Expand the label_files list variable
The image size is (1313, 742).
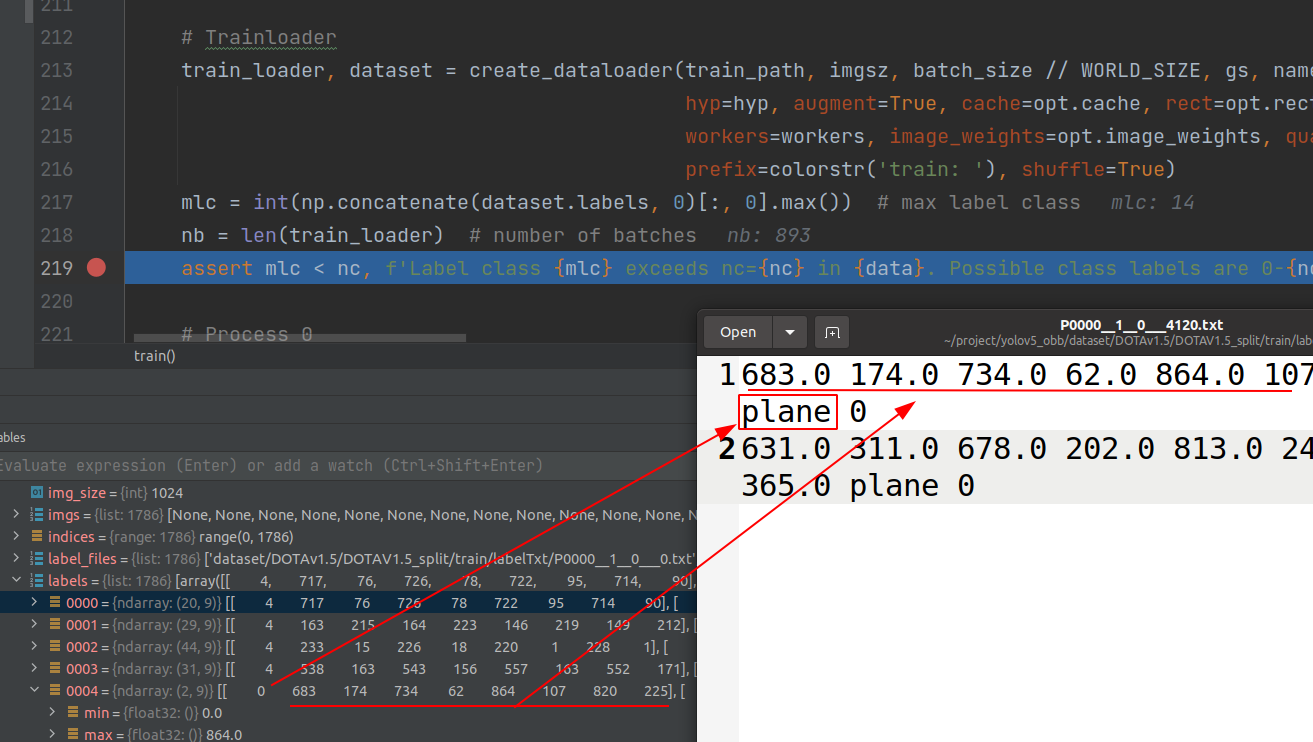pos(16,559)
